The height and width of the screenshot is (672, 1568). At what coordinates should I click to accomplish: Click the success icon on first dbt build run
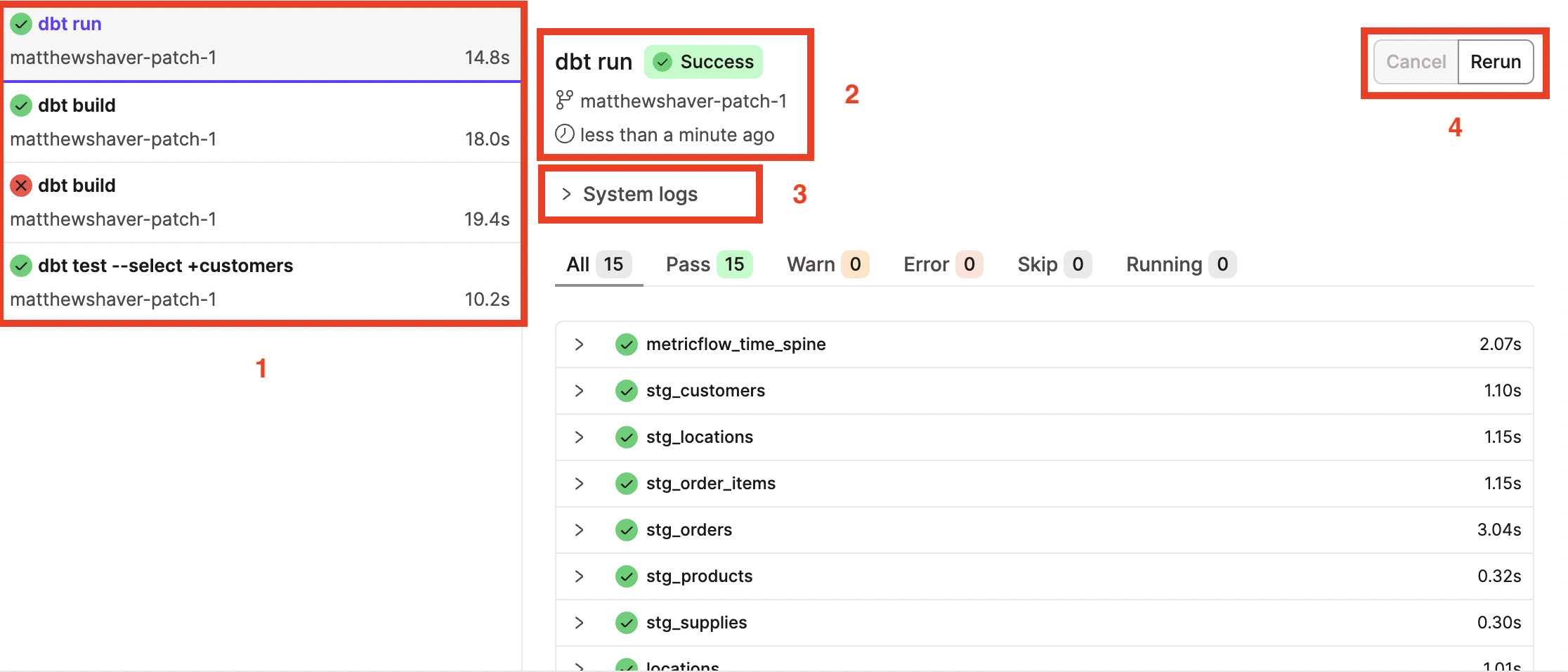(x=20, y=105)
